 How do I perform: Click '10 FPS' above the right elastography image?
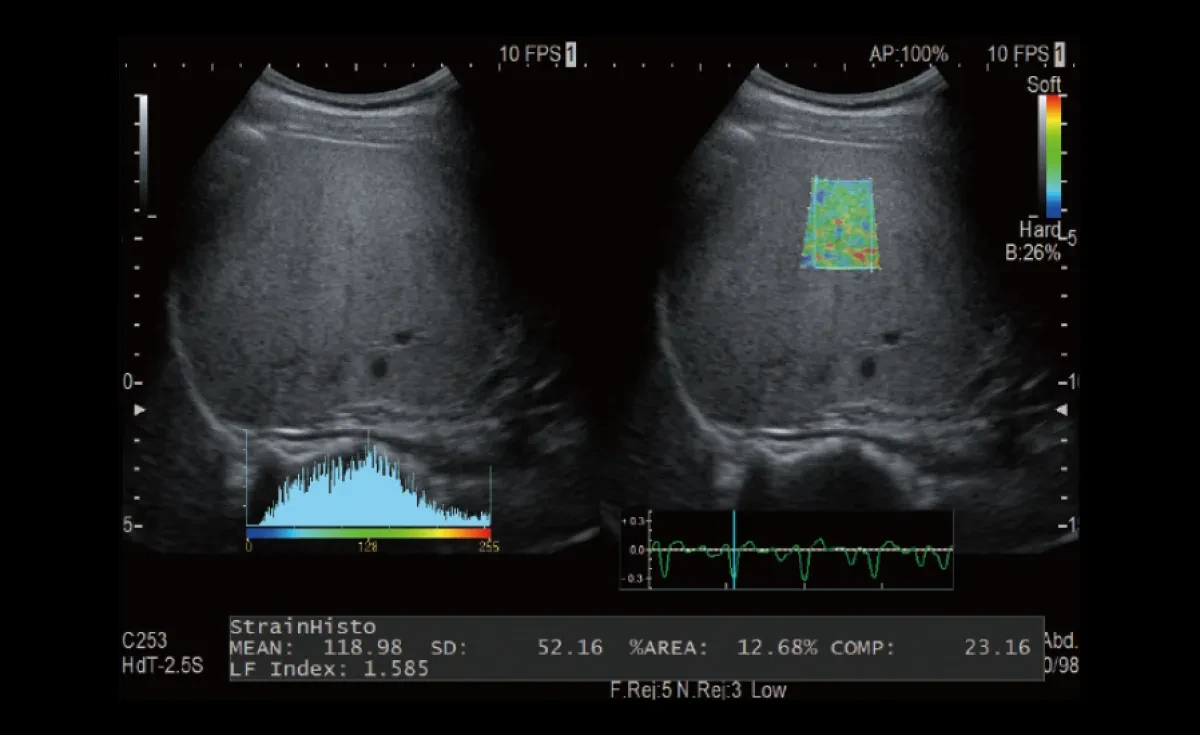pyautogui.click(x=1018, y=54)
